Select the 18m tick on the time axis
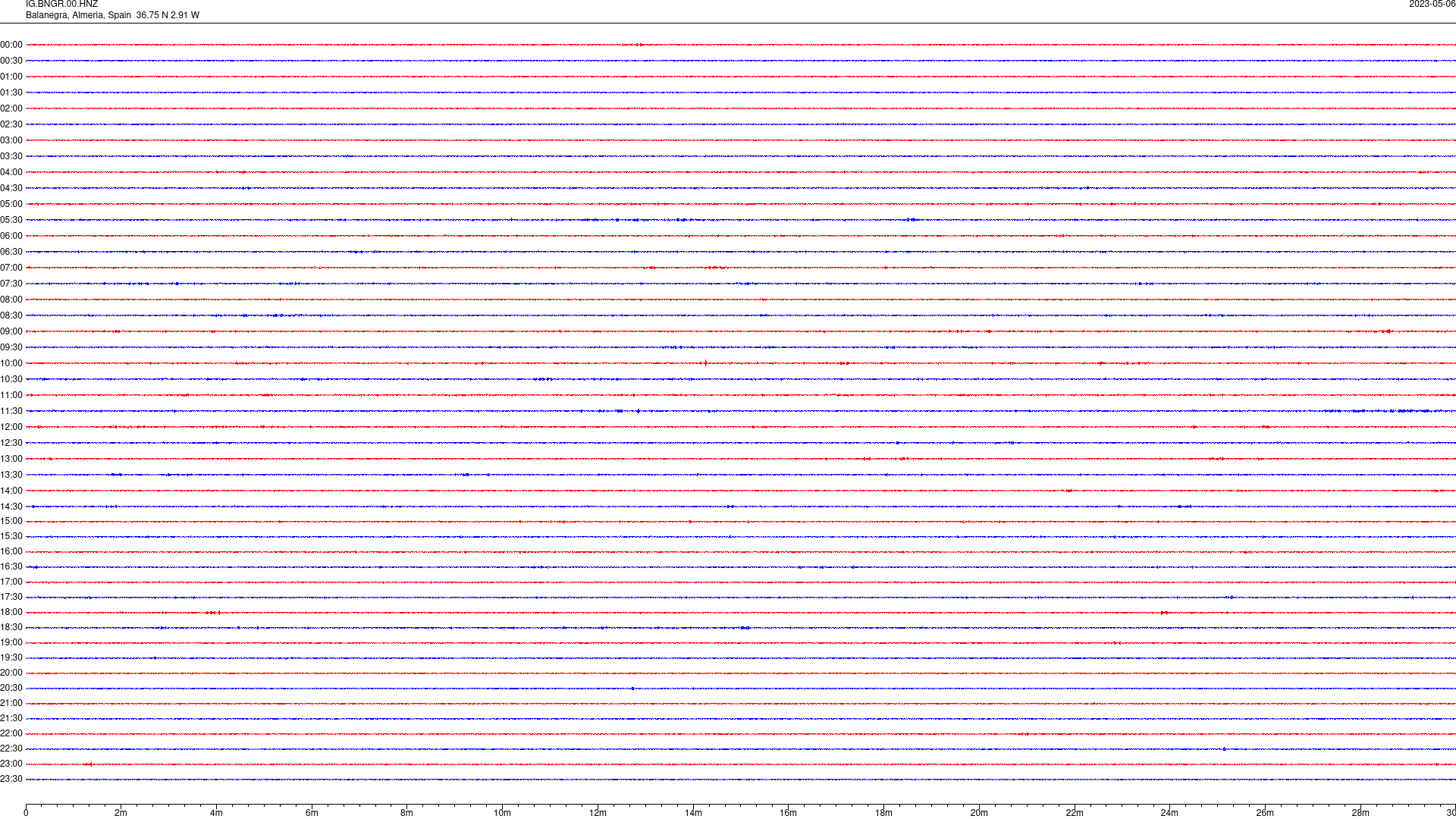This screenshot has width=1456, height=819. point(883,813)
